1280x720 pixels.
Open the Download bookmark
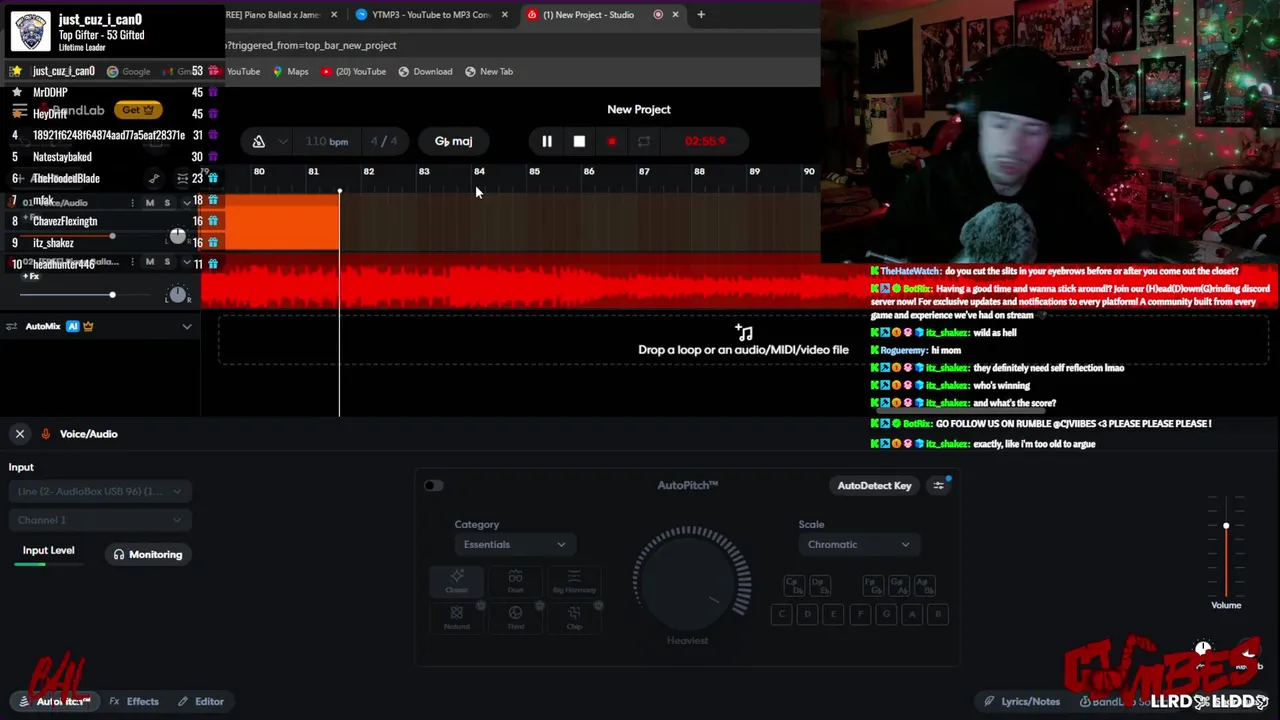425,71
